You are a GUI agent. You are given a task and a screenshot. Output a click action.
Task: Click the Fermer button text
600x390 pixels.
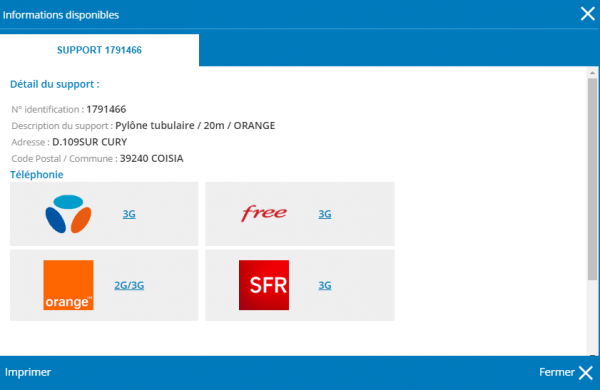tap(557, 372)
